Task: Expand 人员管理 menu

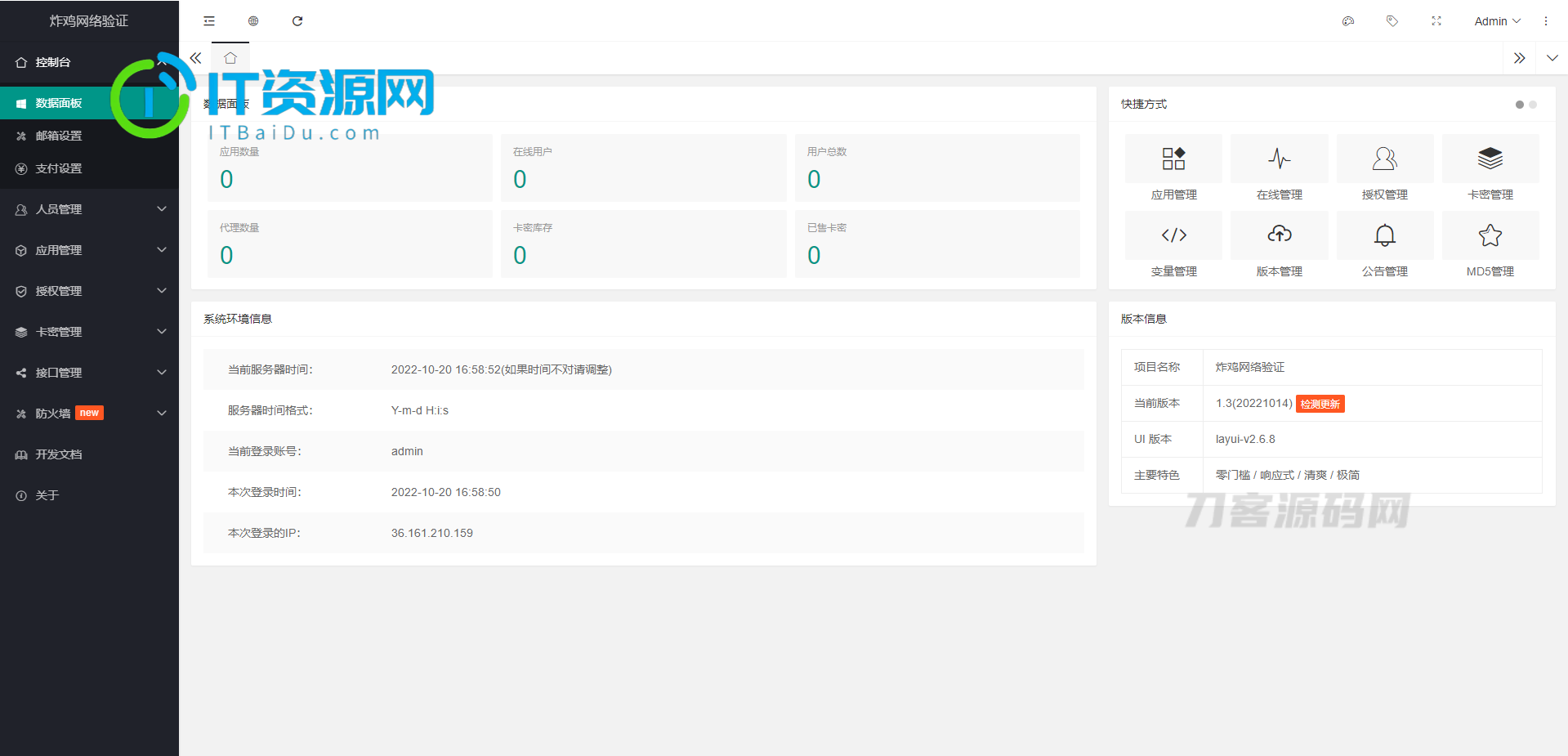Action: coord(89,209)
